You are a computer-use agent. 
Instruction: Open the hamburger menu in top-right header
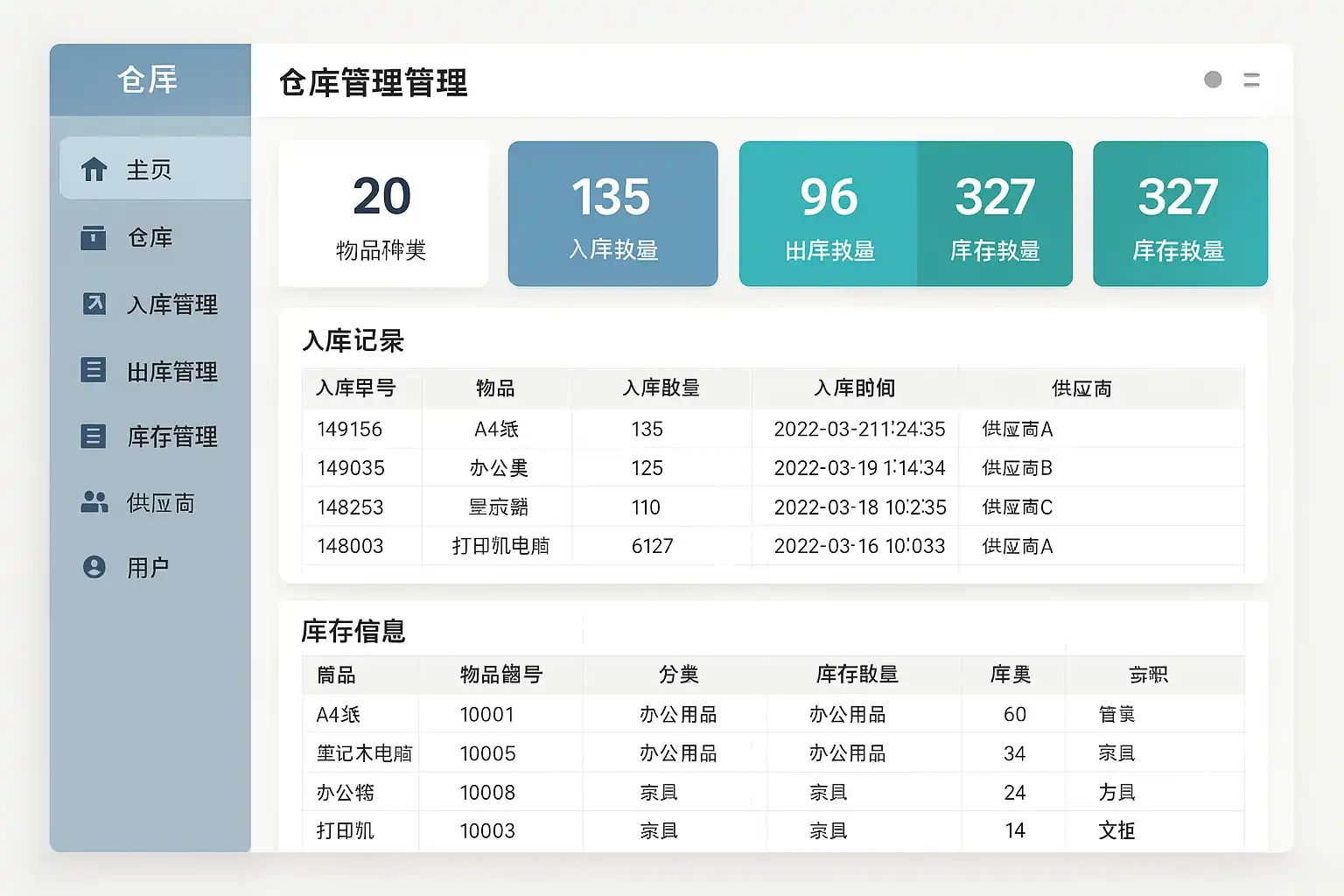pos(1251,80)
